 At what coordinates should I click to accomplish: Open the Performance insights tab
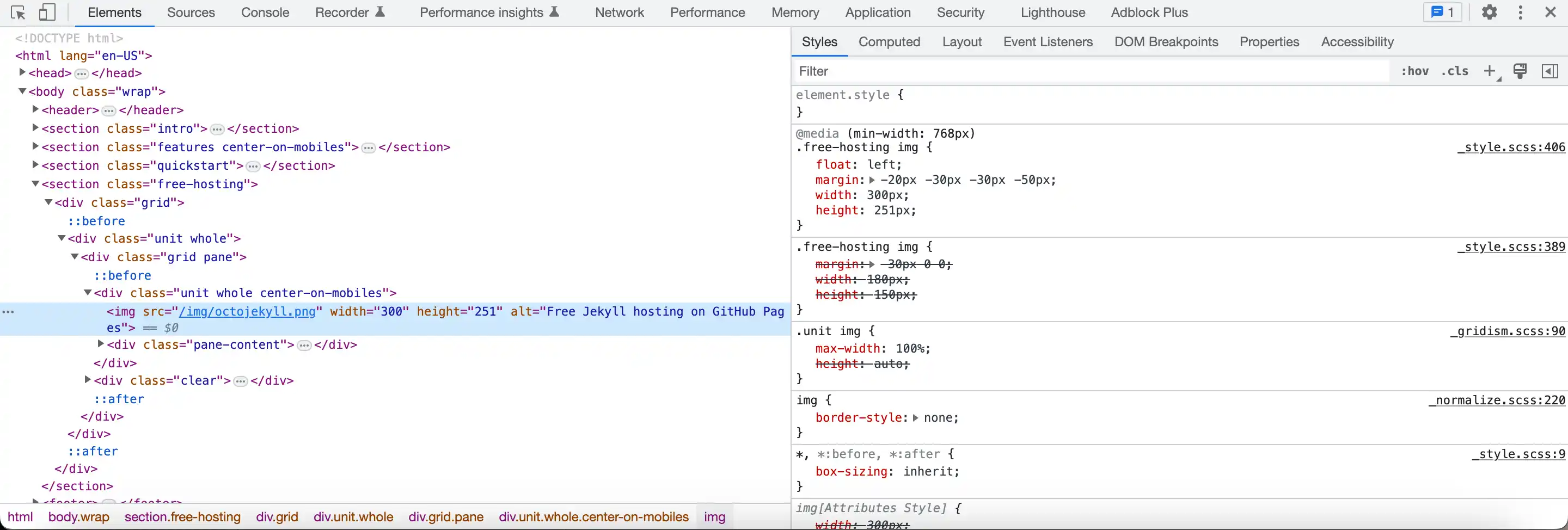tap(489, 12)
